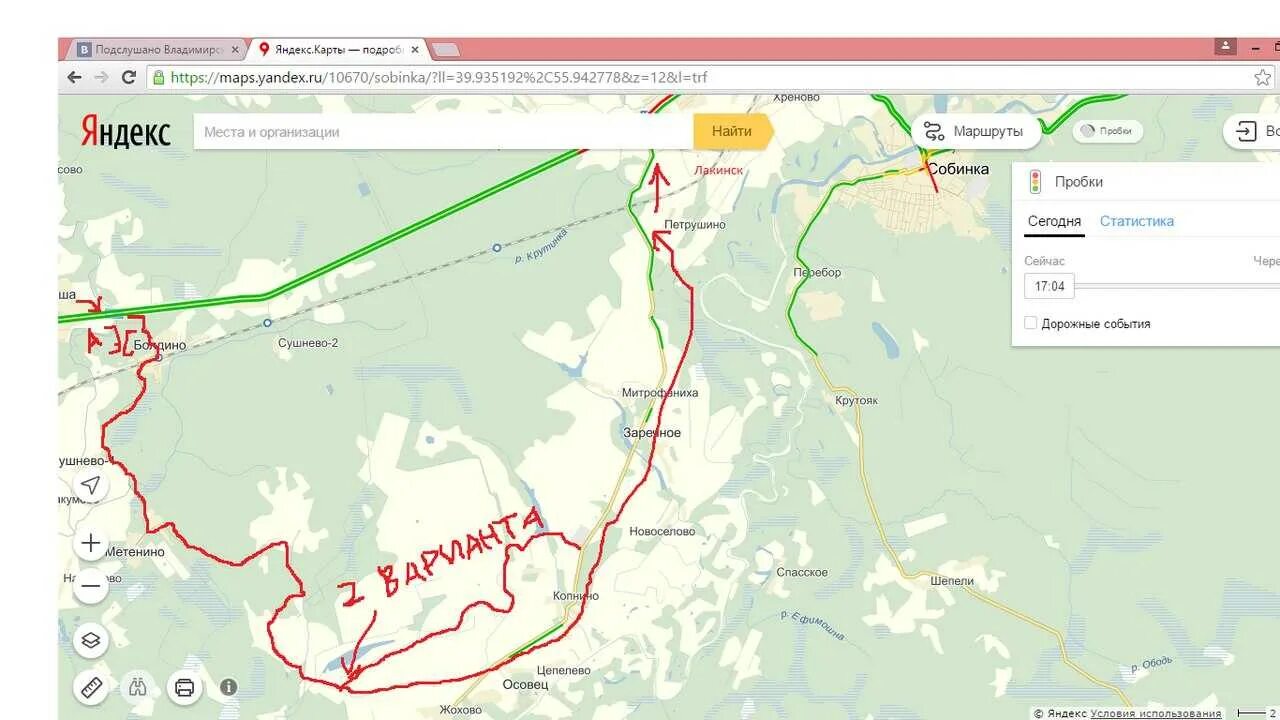Image resolution: width=1280 pixels, height=720 pixels.
Task: Click the Перебор label
Action: pos(817,272)
